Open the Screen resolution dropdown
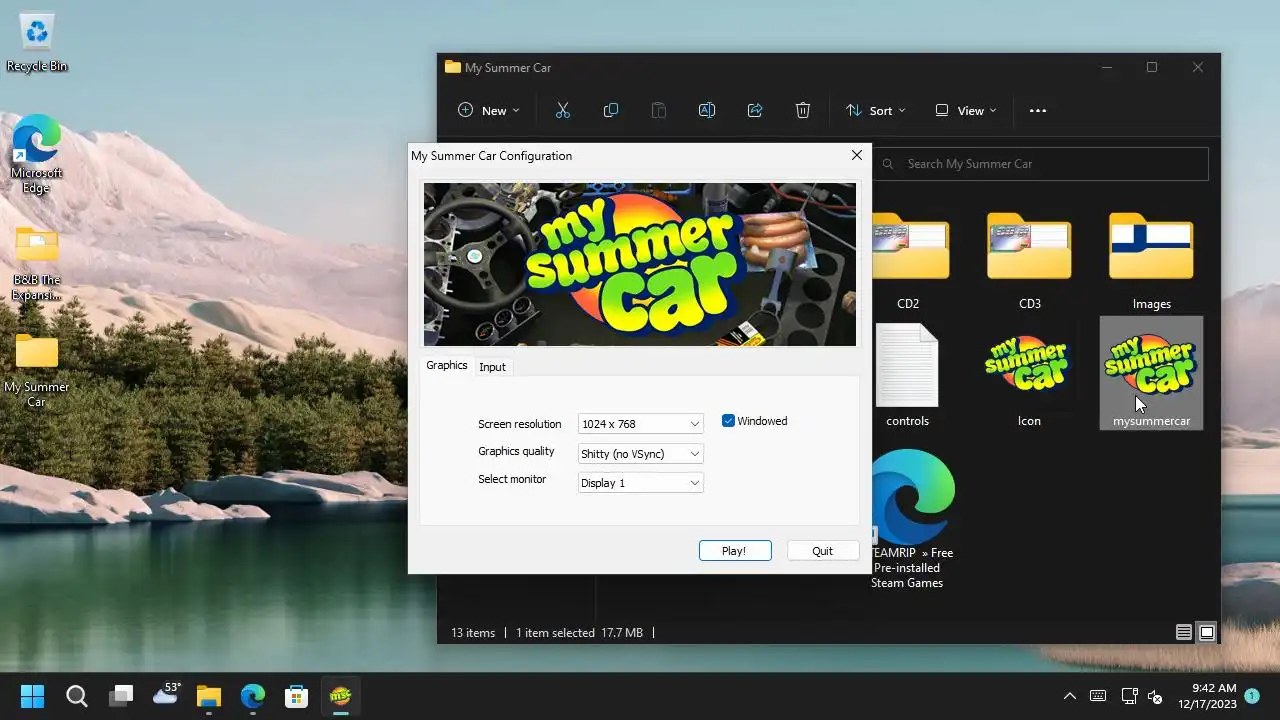The width and height of the screenshot is (1280, 720). 640,424
